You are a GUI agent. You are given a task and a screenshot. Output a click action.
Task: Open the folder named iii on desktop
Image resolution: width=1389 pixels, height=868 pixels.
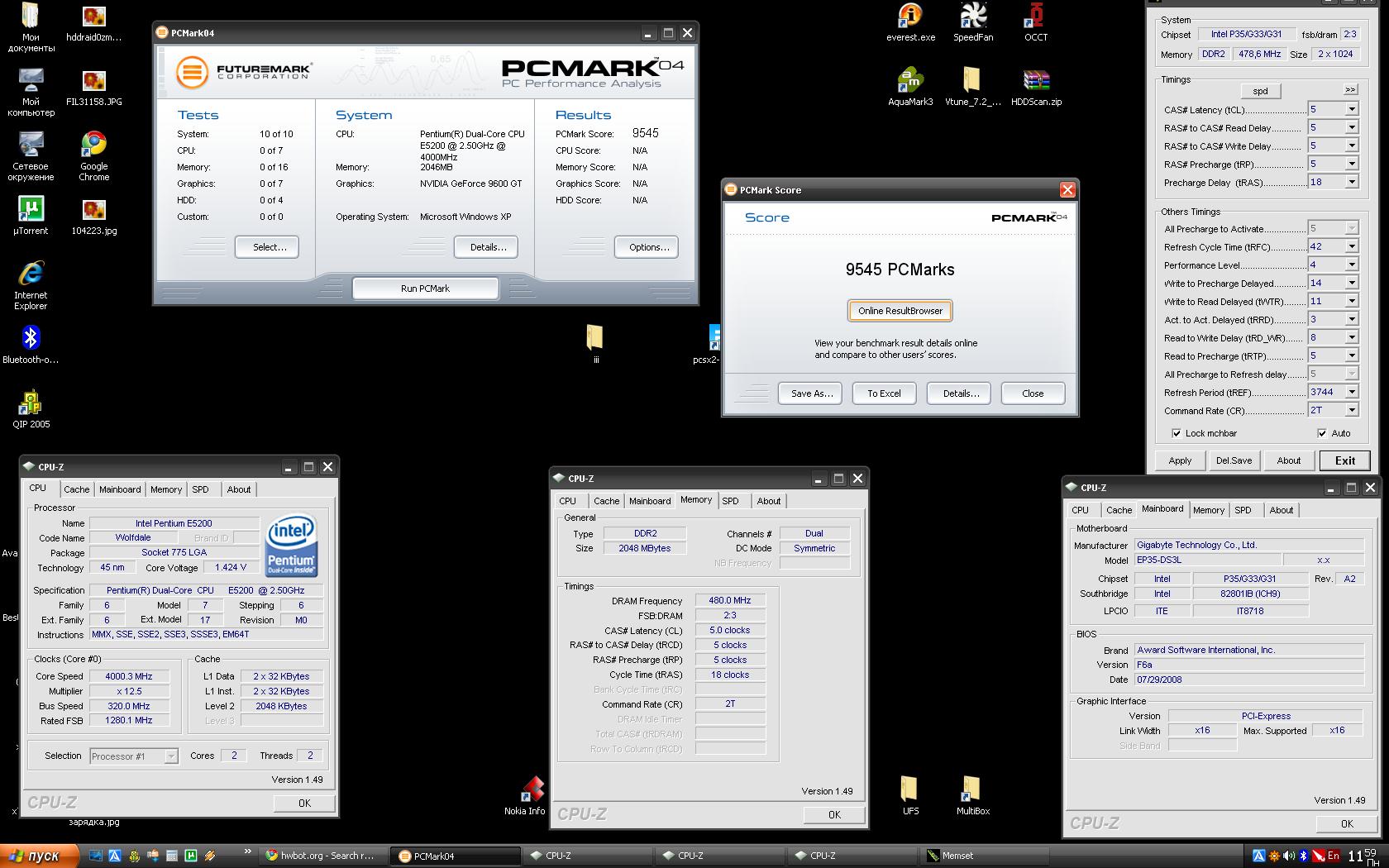[x=595, y=344]
